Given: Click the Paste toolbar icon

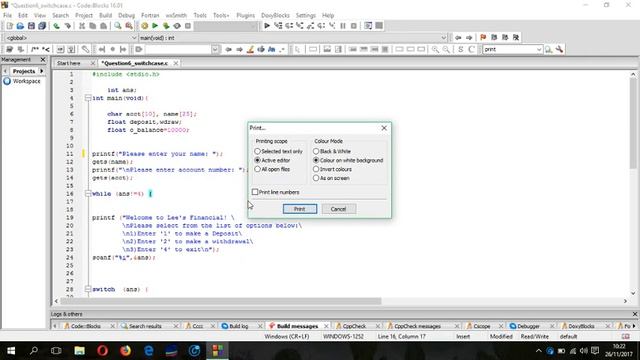Looking at the screenshot, I should click(104, 26).
